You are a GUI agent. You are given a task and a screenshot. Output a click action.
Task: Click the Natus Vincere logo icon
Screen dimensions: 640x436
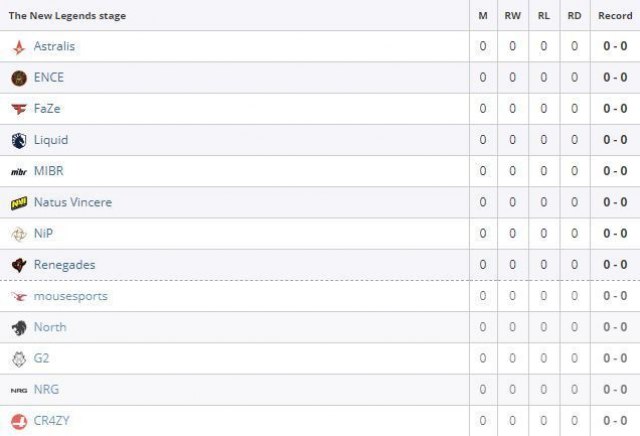(19, 203)
